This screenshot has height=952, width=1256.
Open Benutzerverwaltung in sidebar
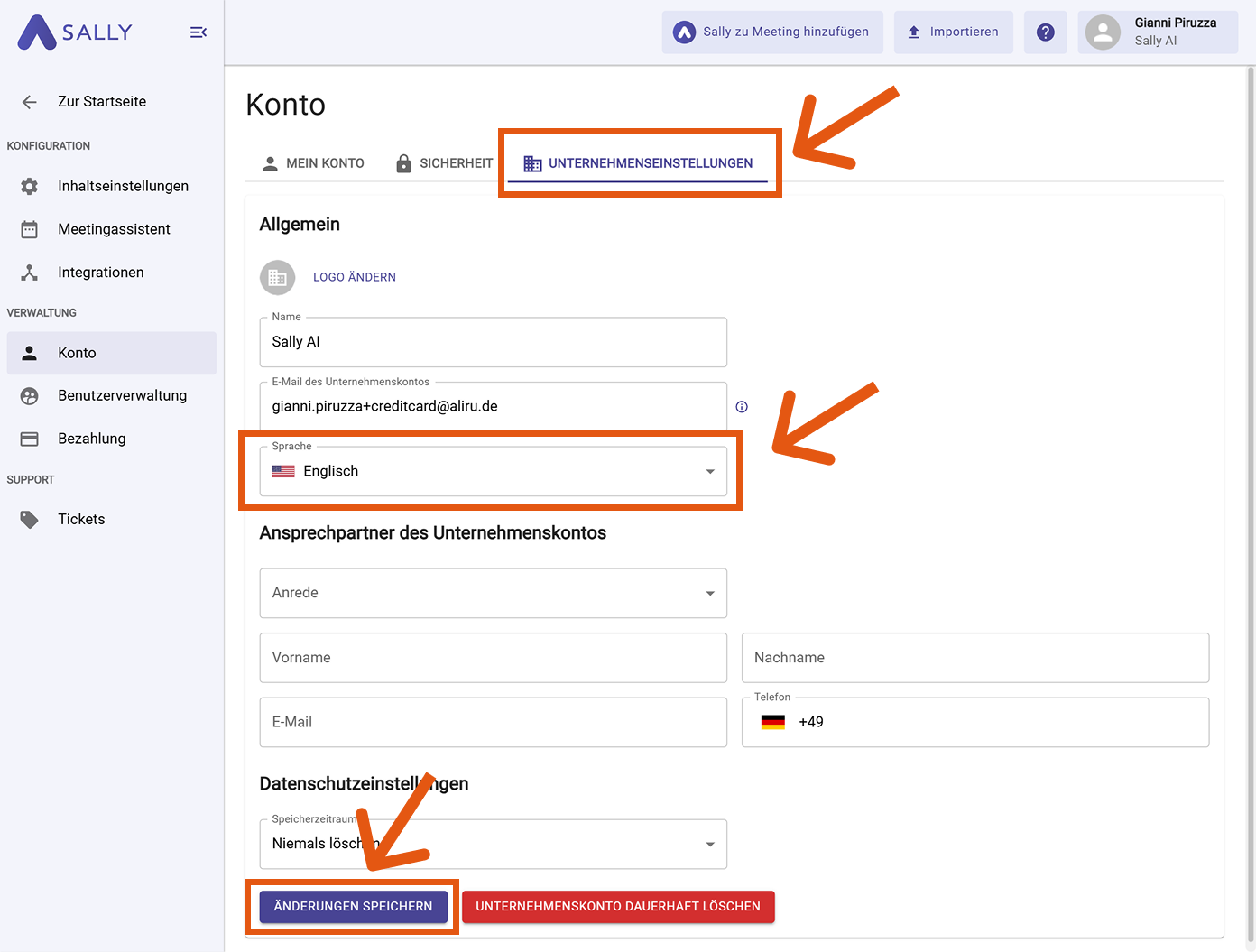[x=112, y=395]
